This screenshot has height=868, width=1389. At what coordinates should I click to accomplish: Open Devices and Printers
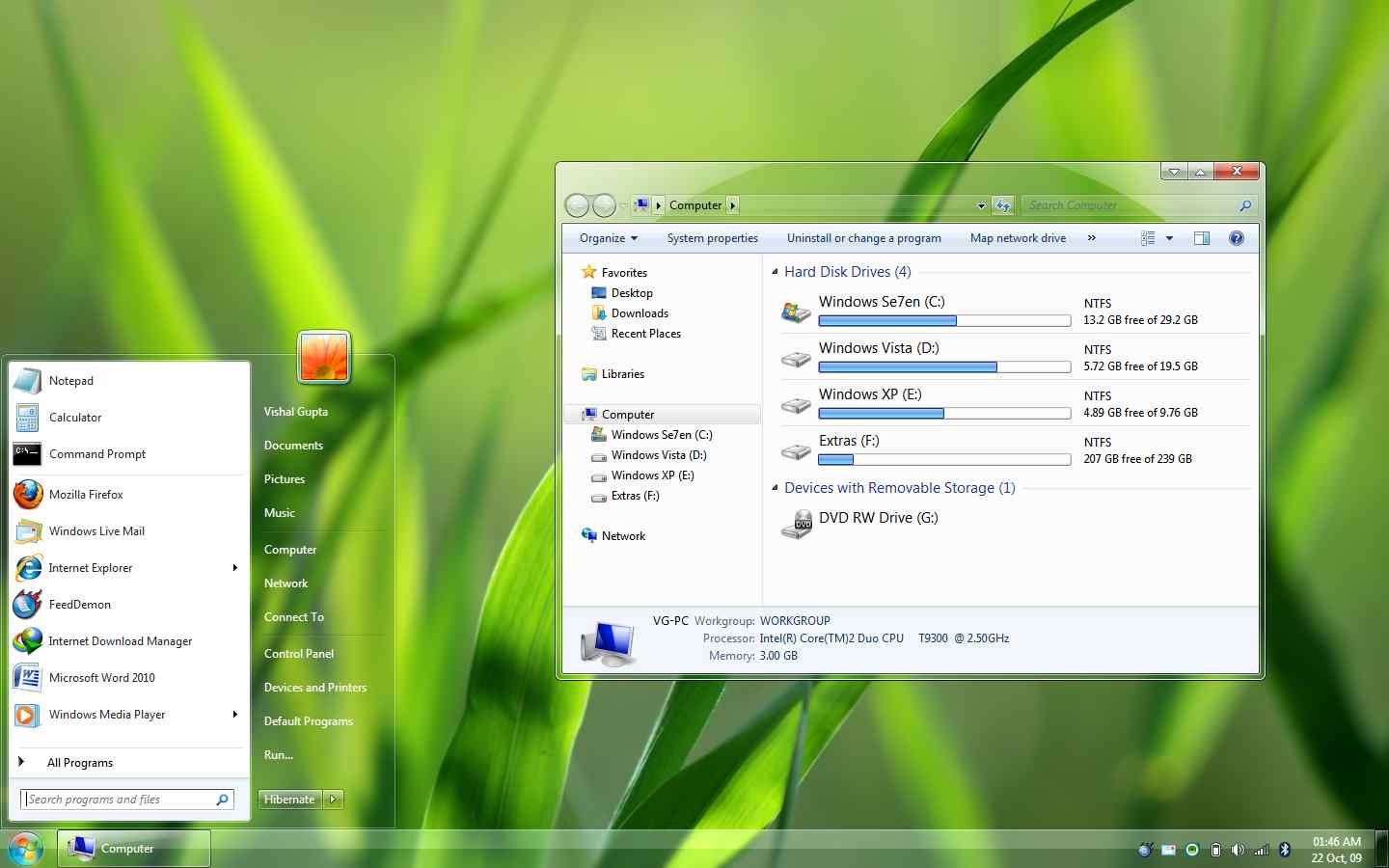315,688
